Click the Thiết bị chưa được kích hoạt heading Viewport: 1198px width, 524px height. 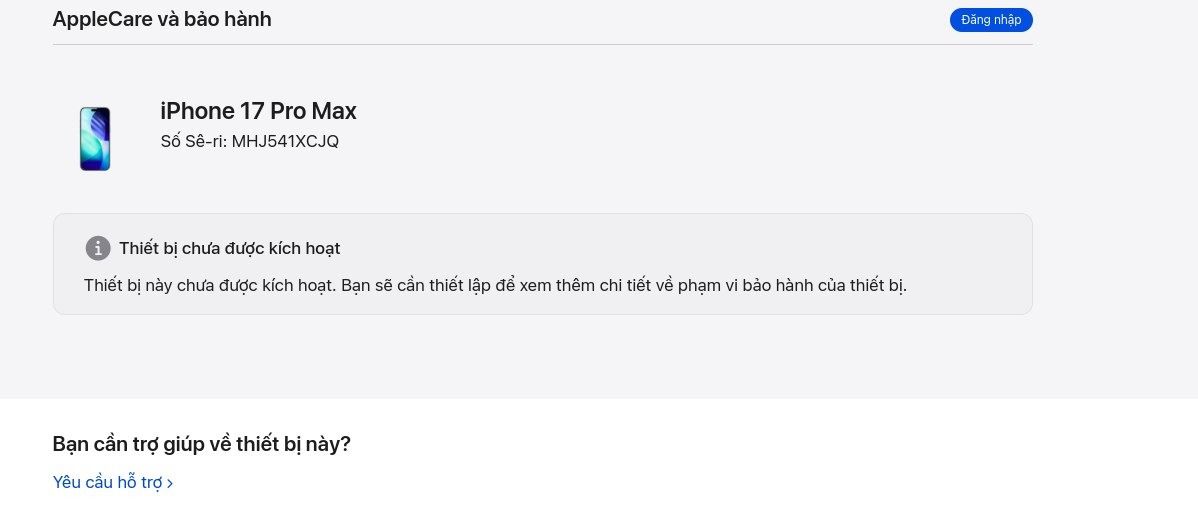coord(230,248)
